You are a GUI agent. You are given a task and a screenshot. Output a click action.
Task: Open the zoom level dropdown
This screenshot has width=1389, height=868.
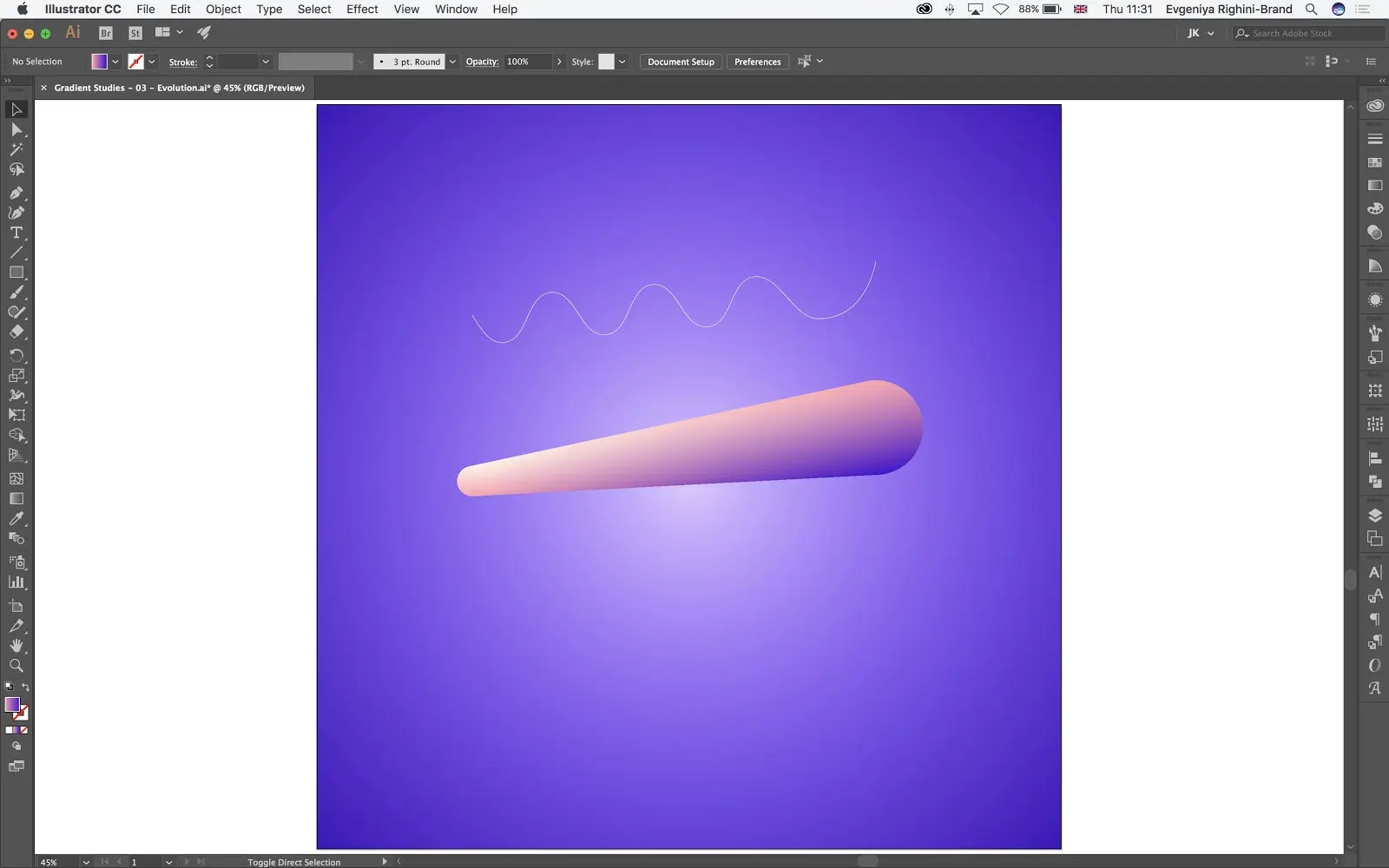[86, 862]
